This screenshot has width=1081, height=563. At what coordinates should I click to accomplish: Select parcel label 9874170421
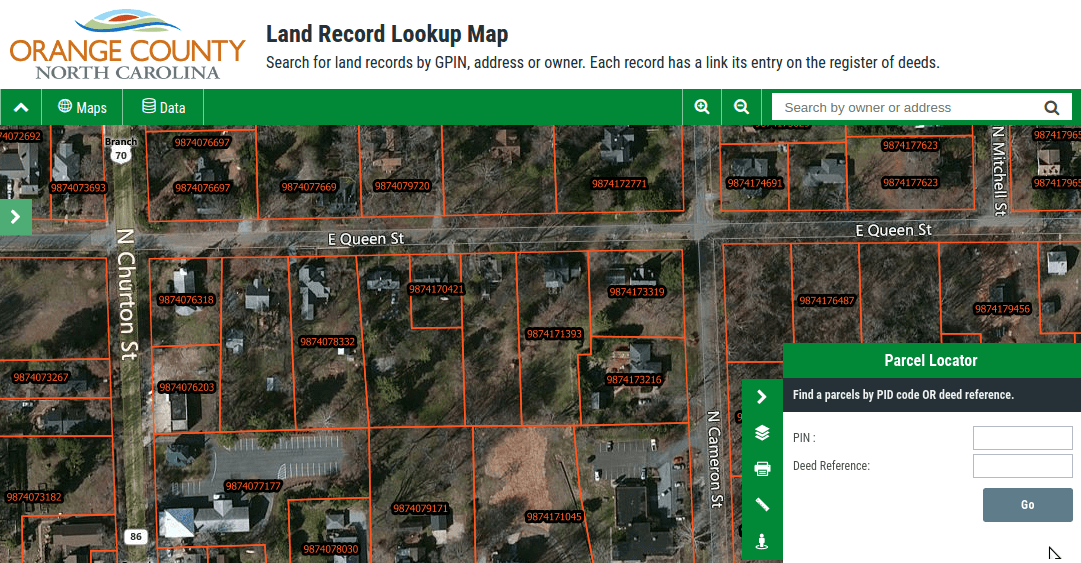coord(436,289)
